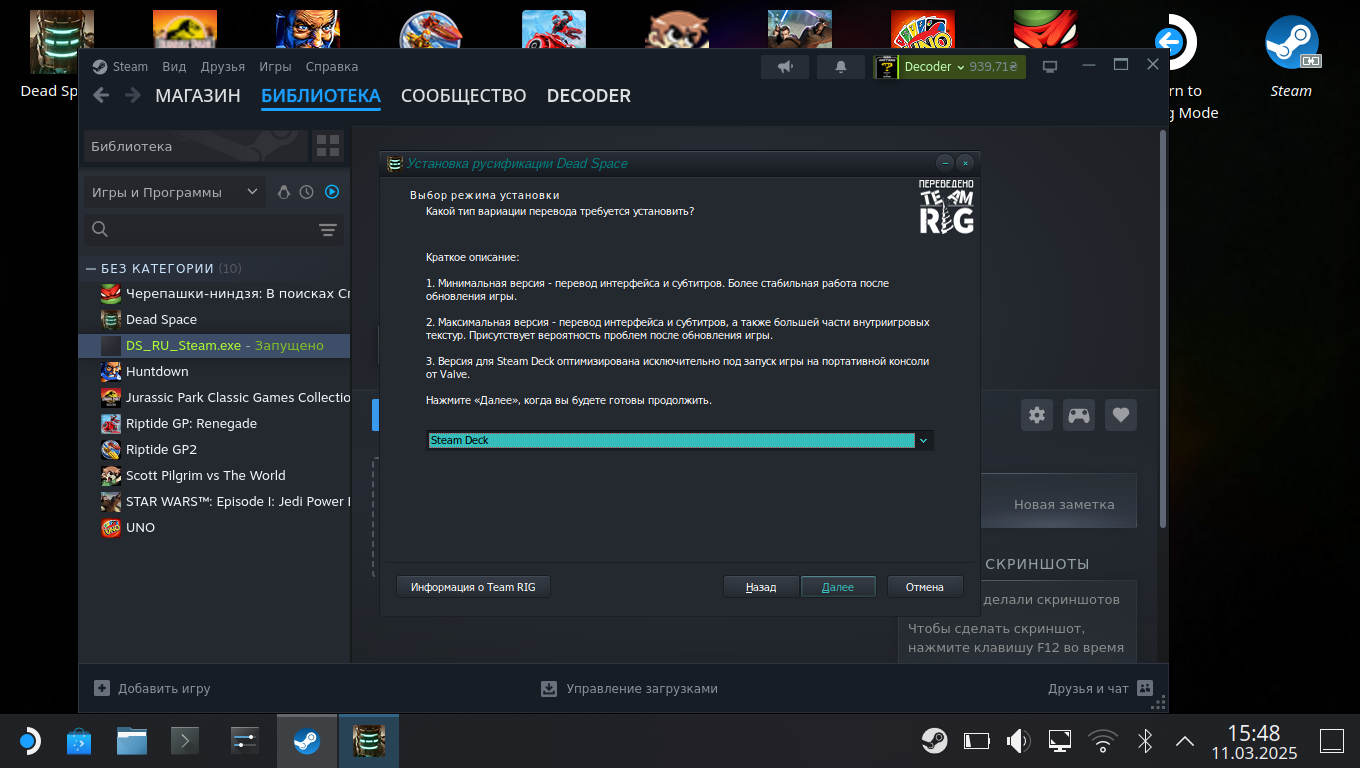1360x768 pixels.
Task: Open controller layout icon
Action: [x=1079, y=415]
